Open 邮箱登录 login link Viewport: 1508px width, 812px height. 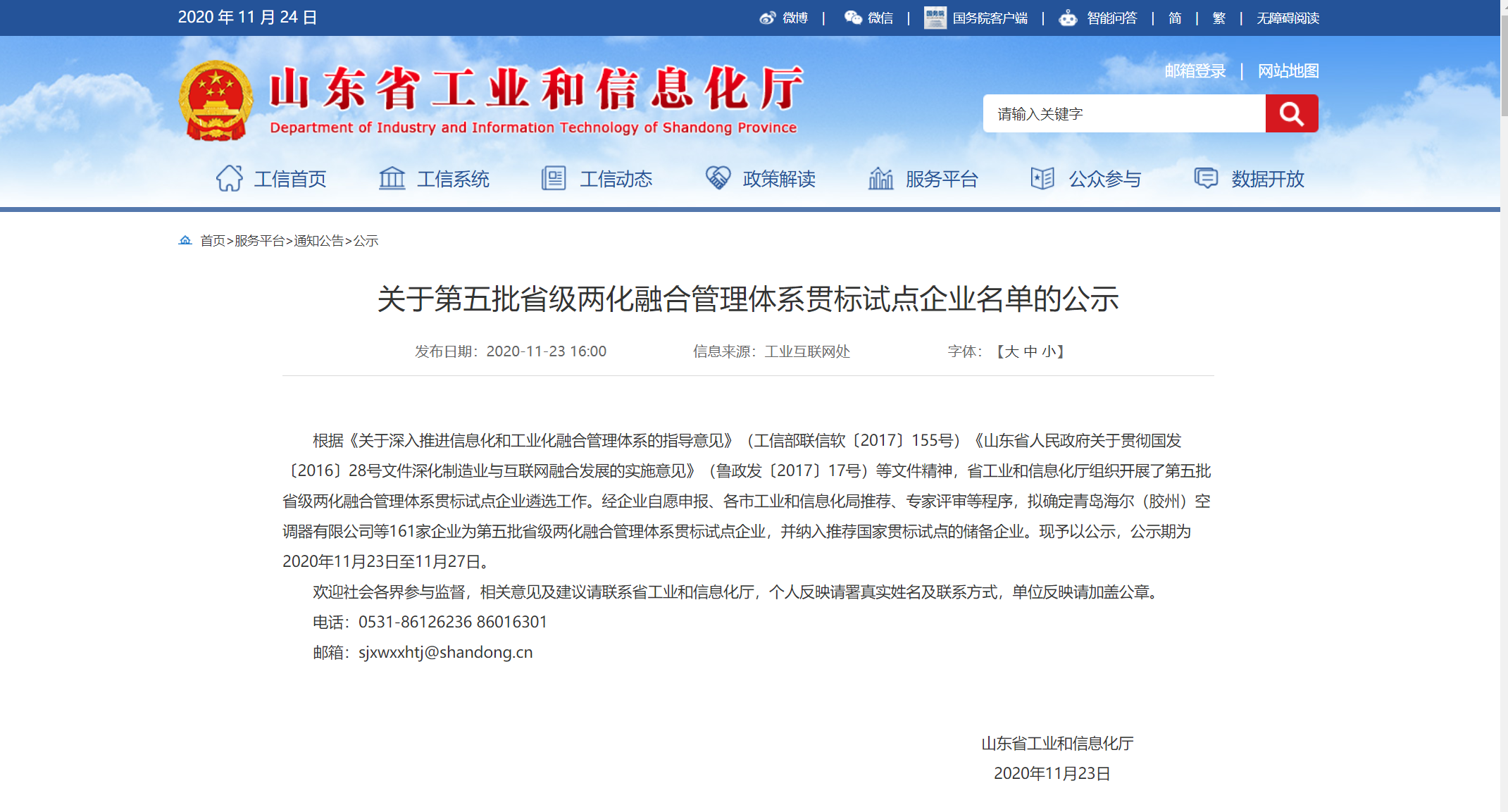(x=1195, y=70)
